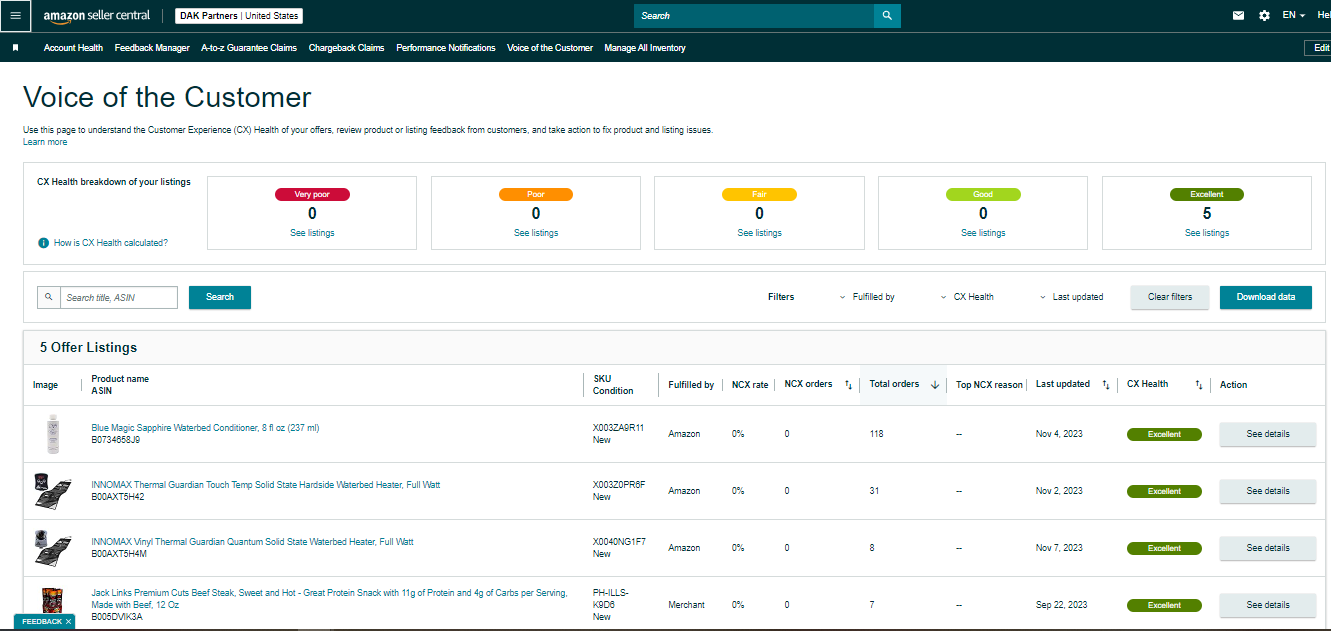
Task: Sort by the NCX orders column arrows
Action: pyautogui.click(x=848, y=385)
